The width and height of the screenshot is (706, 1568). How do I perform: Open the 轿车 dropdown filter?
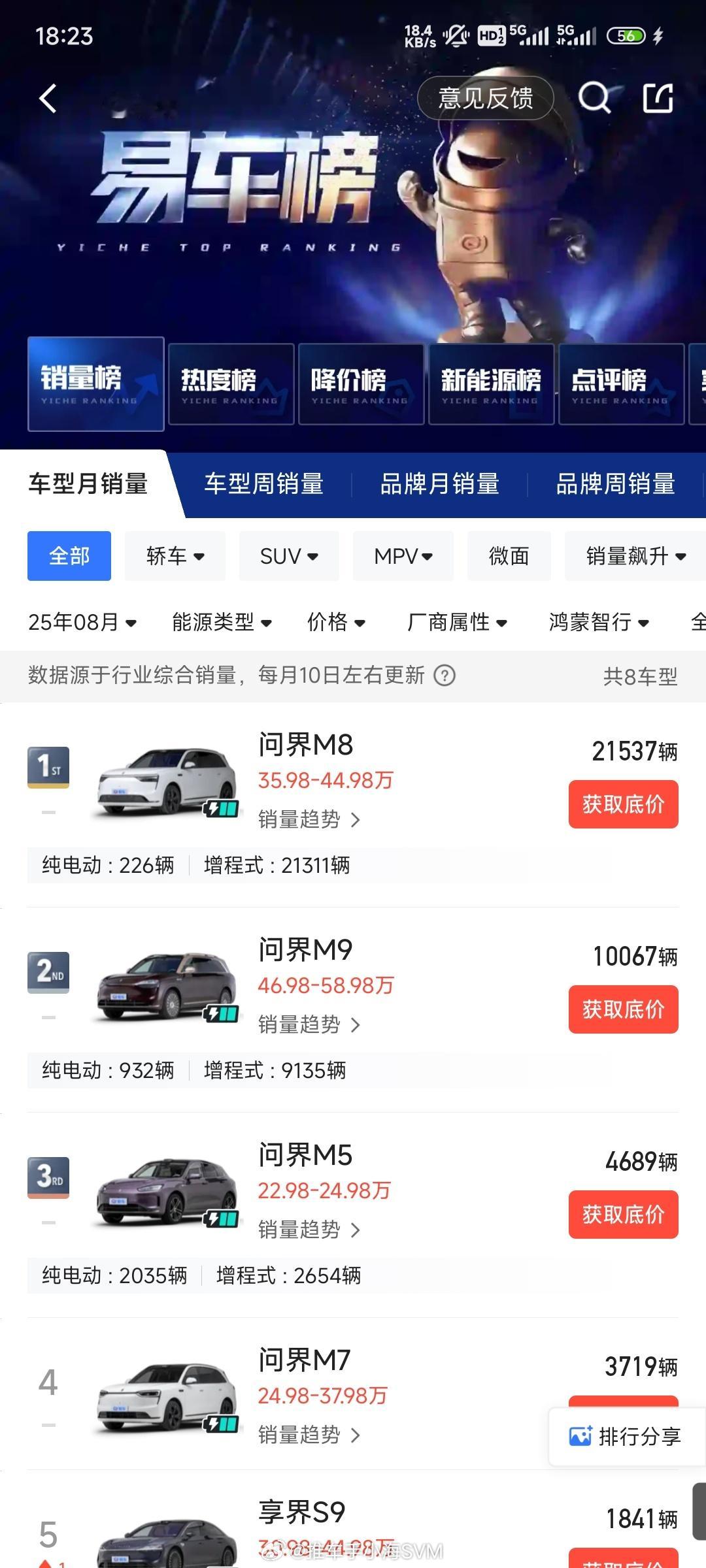click(175, 556)
